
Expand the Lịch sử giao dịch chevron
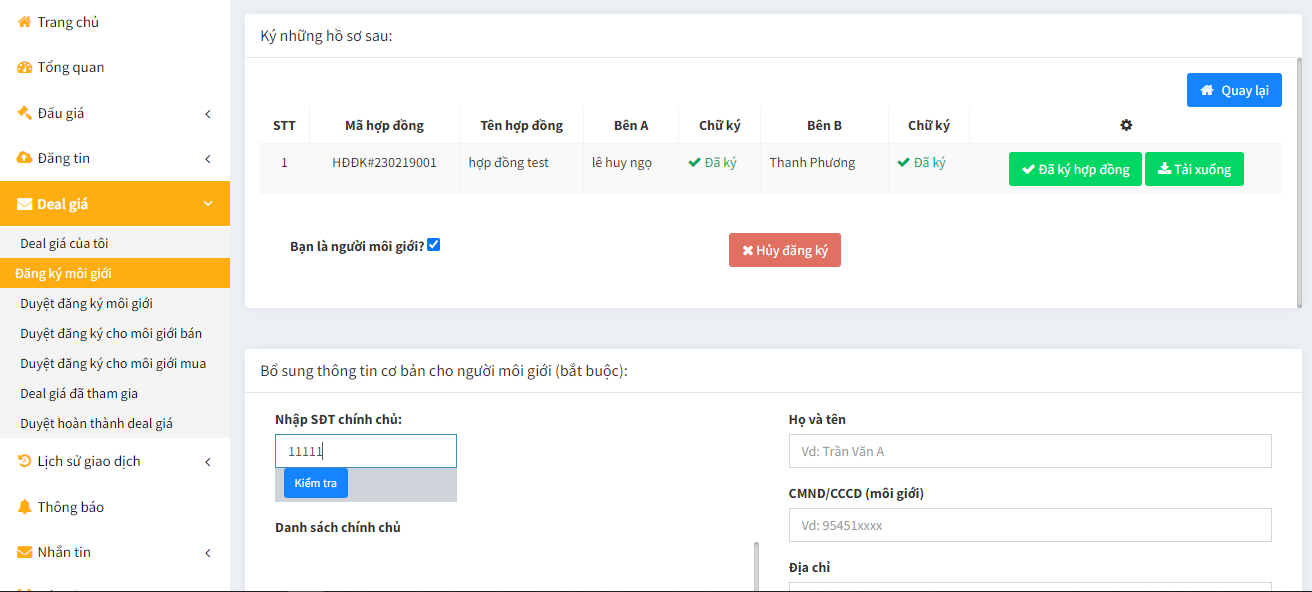coord(208,462)
